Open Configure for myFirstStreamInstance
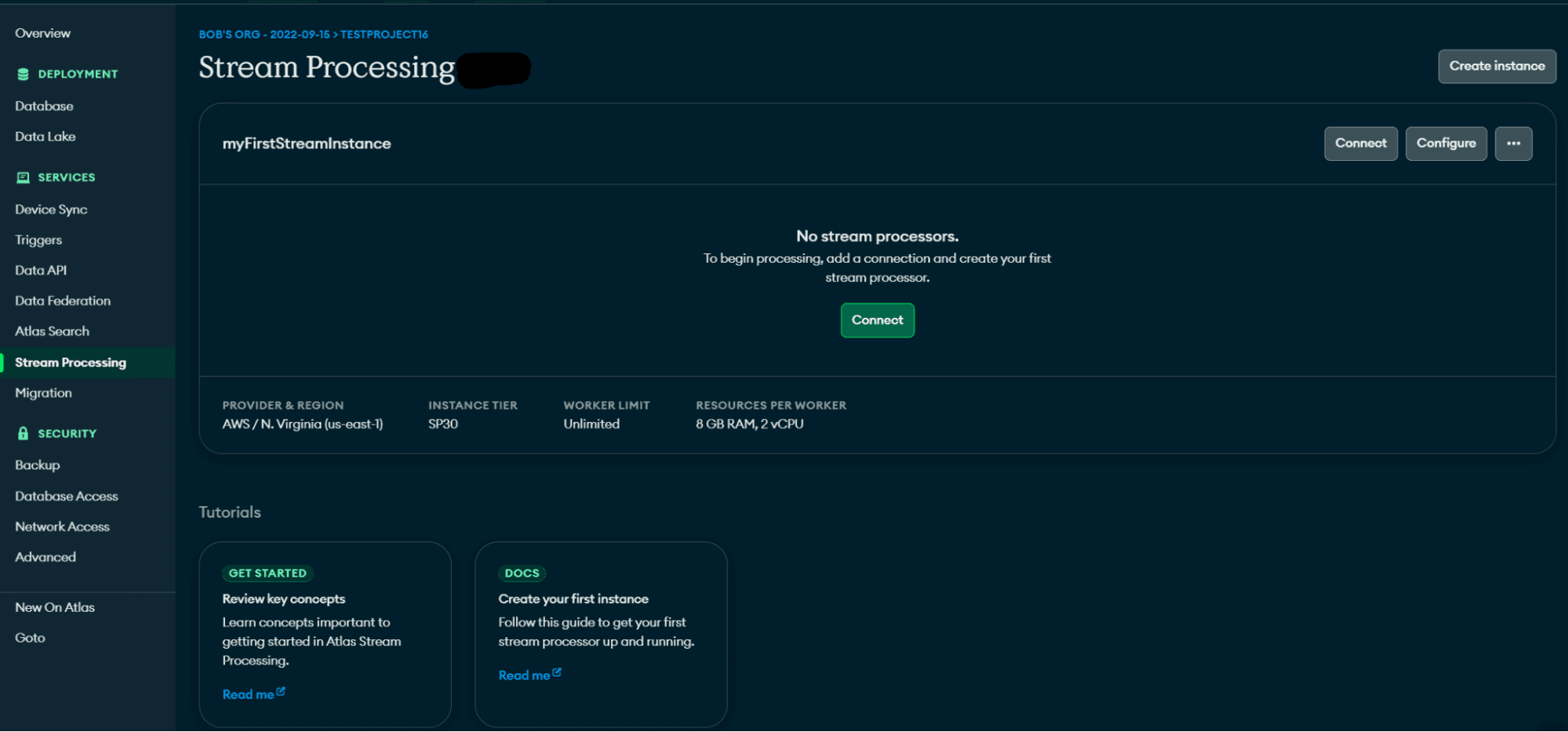This screenshot has height=732, width=1568. tap(1446, 144)
